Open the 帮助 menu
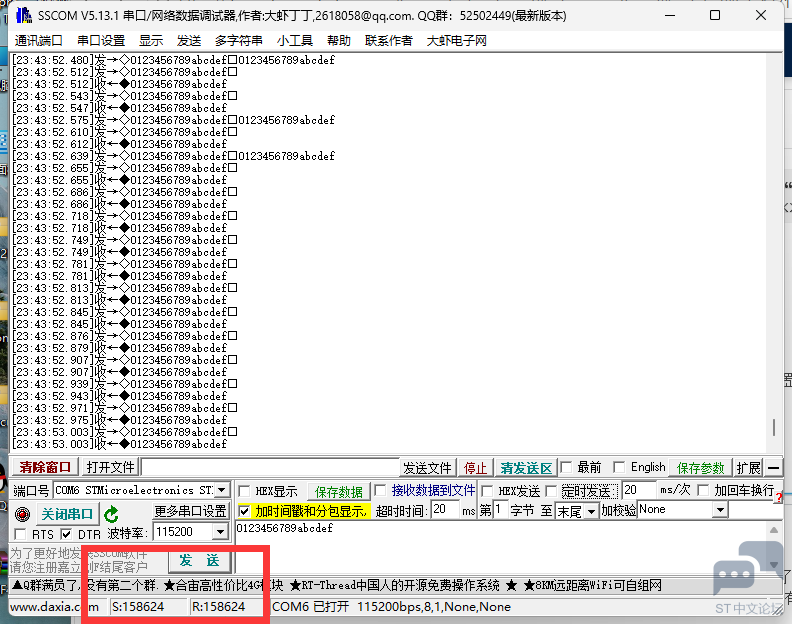Viewport: 792px width, 624px height. pyautogui.click(x=339, y=40)
